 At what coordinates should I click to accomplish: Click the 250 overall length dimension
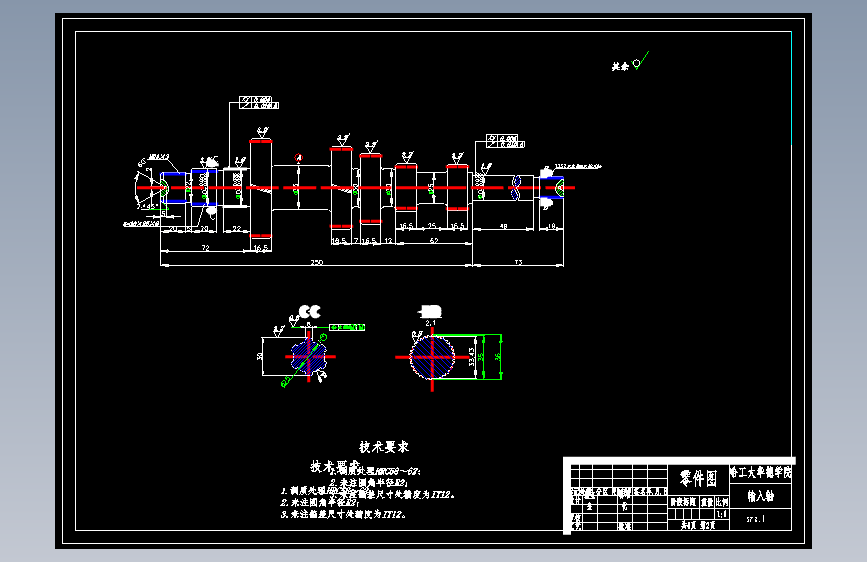[316, 262]
